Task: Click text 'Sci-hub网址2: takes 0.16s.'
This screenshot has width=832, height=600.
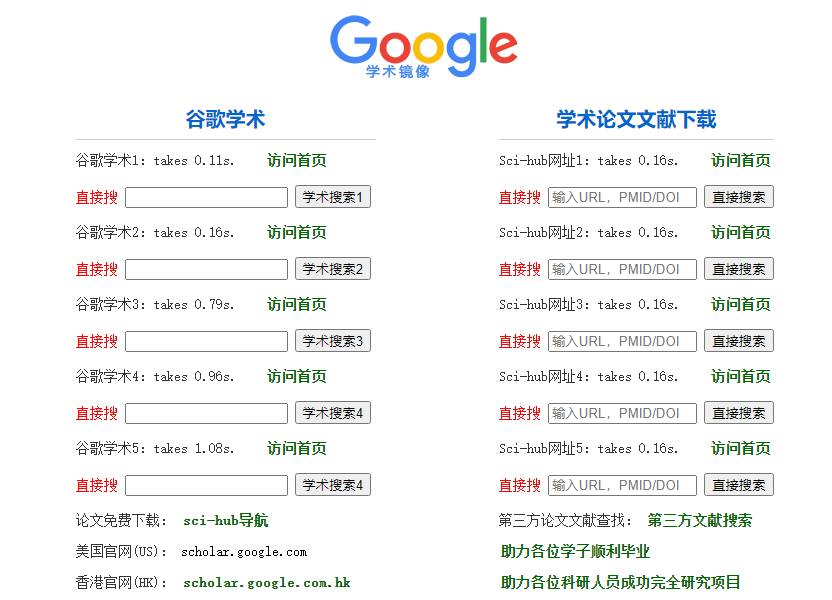Action: click(588, 232)
